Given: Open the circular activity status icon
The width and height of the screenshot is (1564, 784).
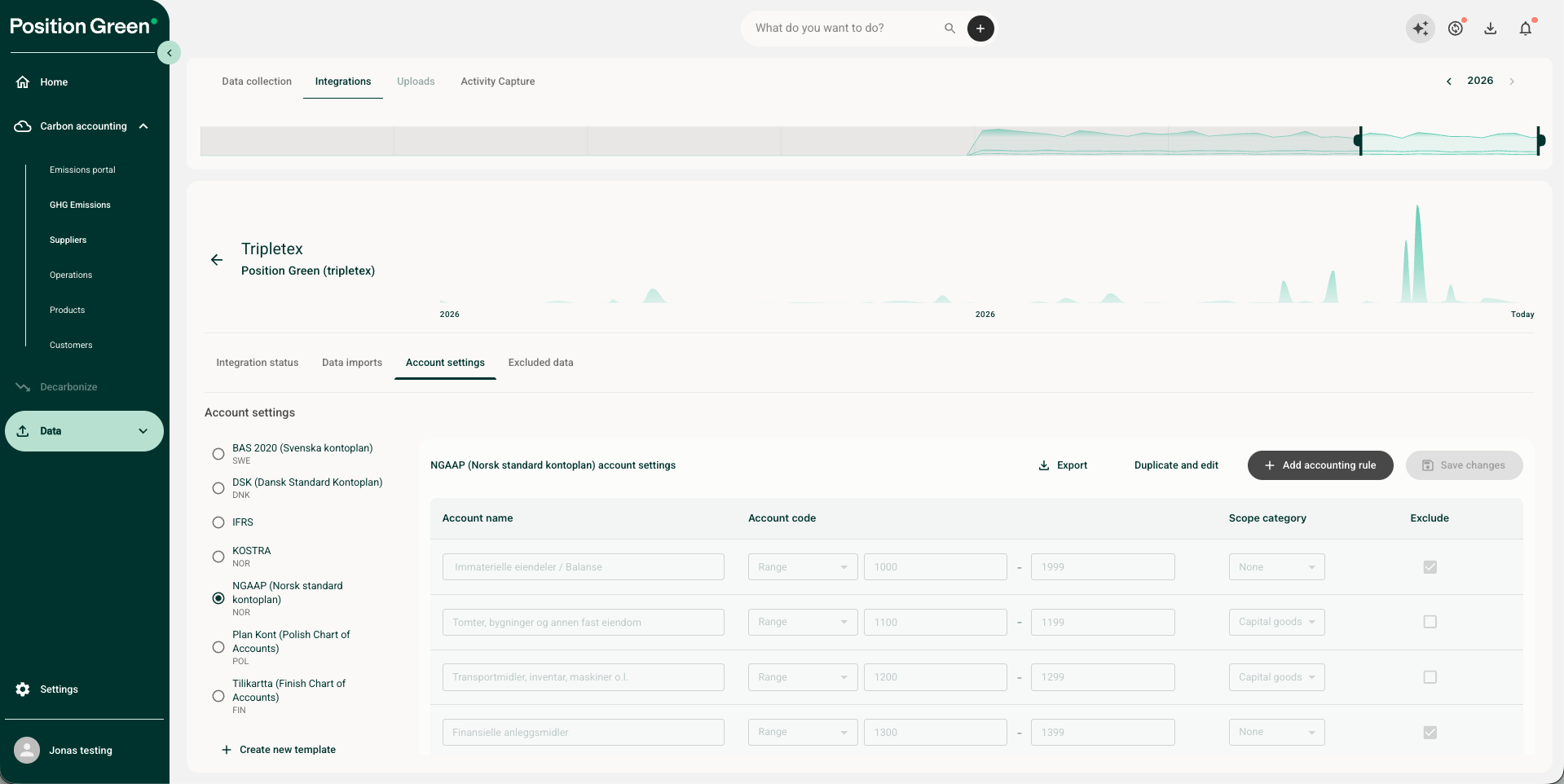Looking at the screenshot, I should [1456, 29].
